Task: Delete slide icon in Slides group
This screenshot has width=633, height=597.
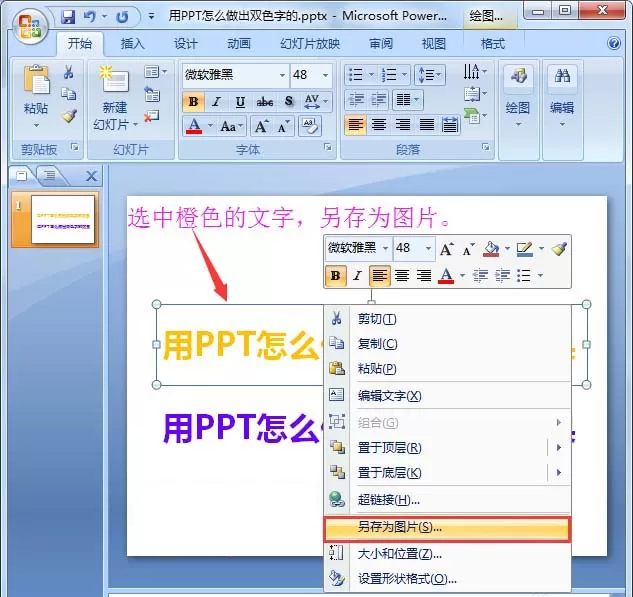Action: point(152,116)
